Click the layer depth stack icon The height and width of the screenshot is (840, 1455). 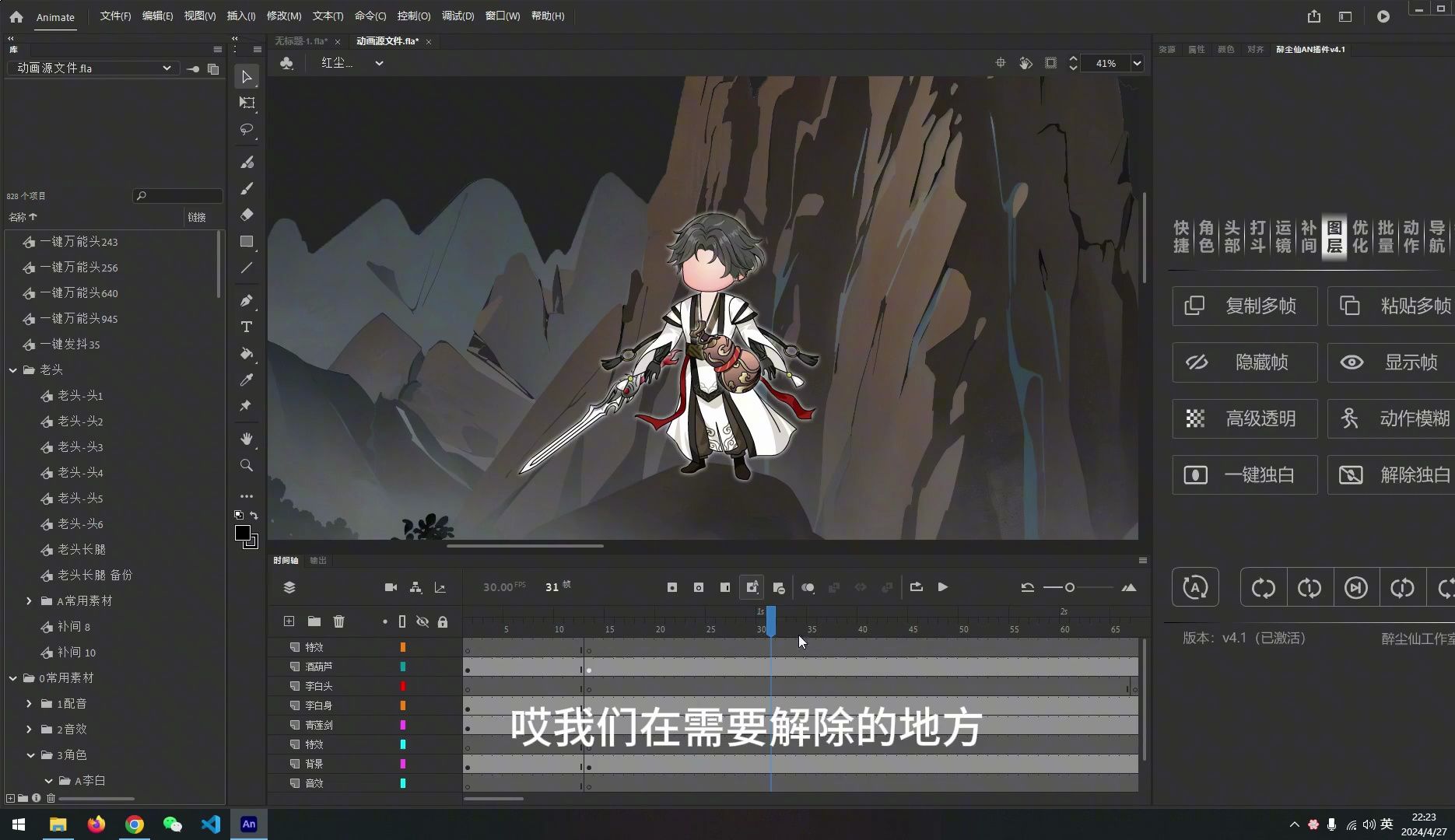click(289, 587)
